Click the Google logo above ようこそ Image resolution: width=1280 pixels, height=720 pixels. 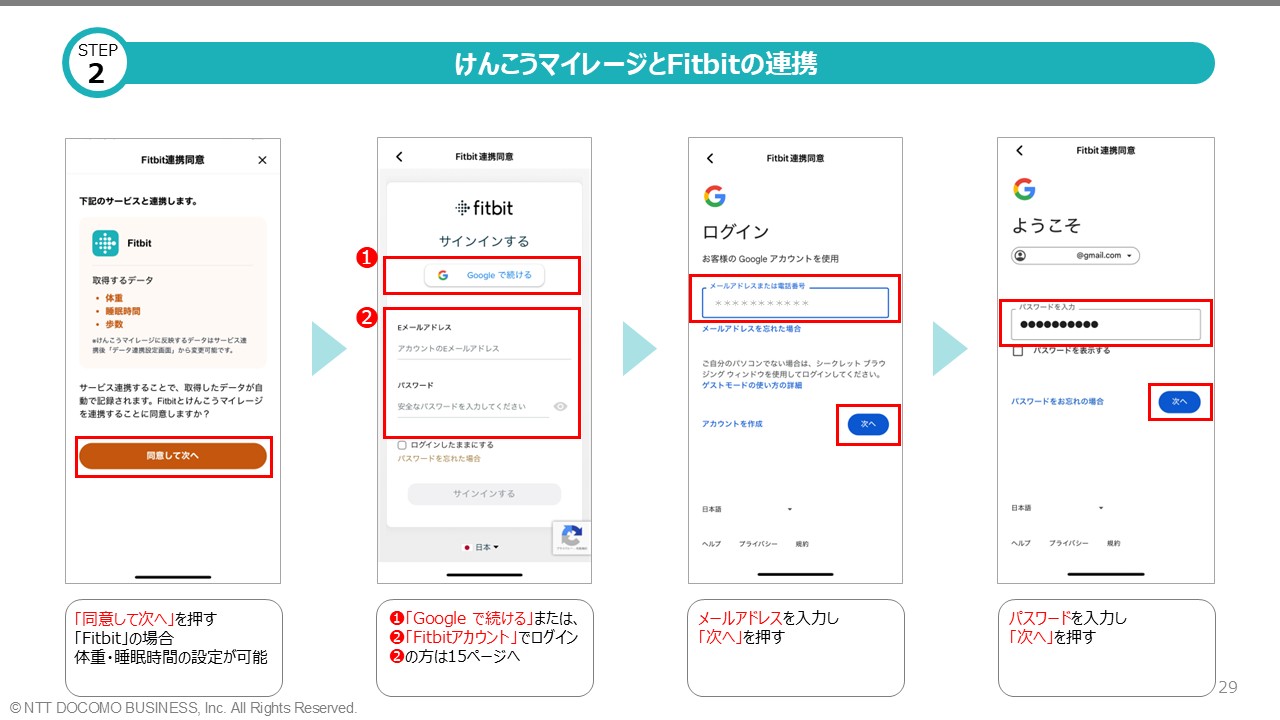pyautogui.click(x=1023, y=189)
